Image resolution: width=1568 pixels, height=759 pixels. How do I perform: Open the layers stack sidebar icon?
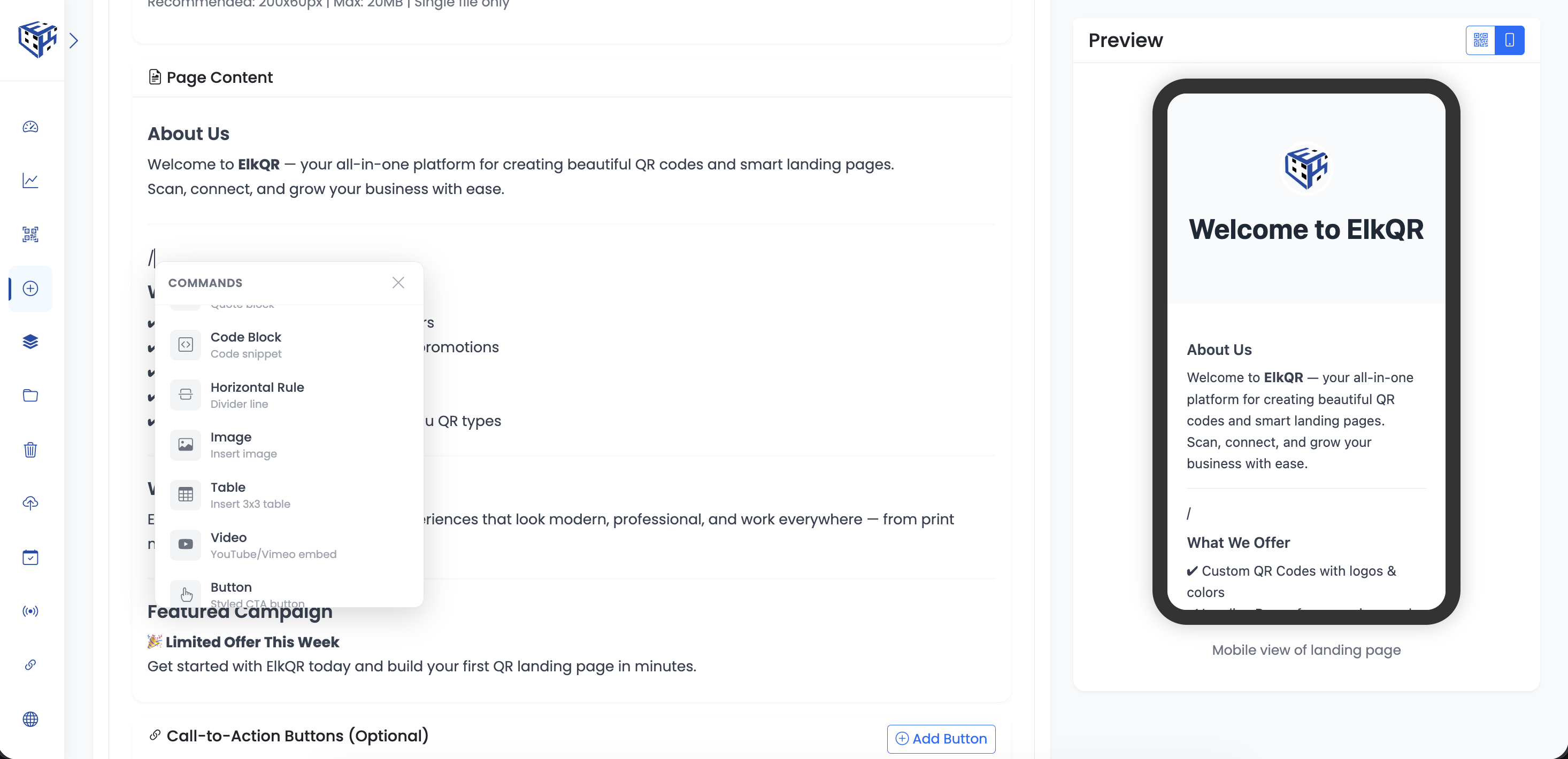click(x=30, y=342)
